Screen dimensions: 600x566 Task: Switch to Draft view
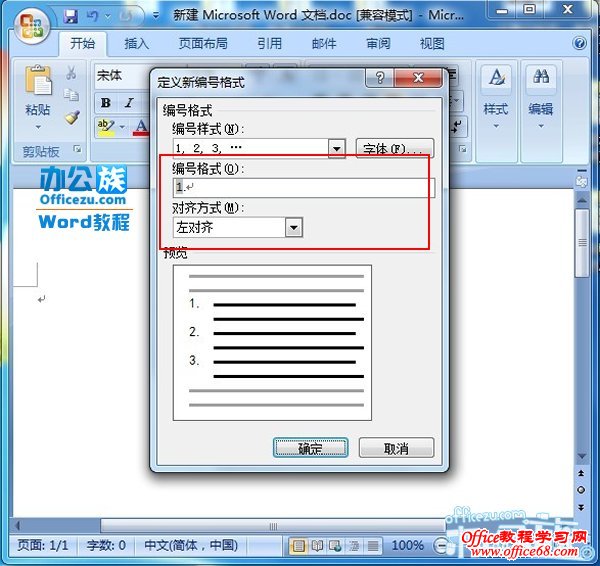[x=373, y=546]
